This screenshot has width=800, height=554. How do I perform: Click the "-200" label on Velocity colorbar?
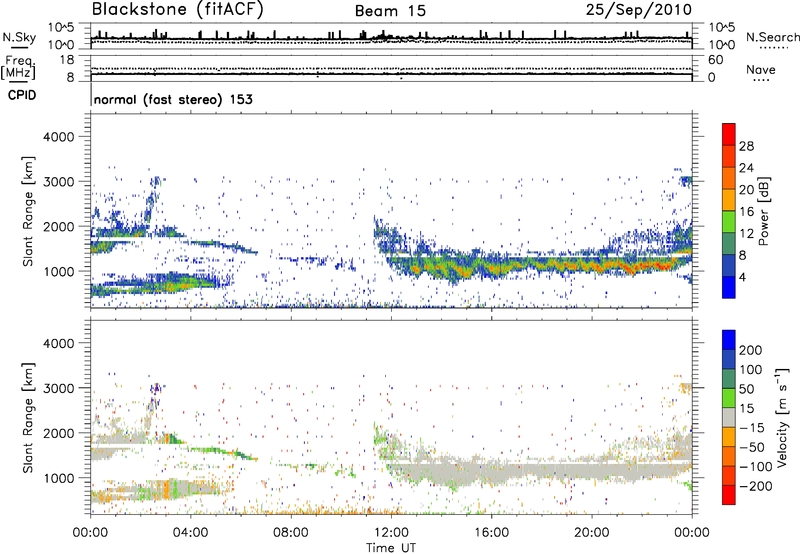point(755,486)
